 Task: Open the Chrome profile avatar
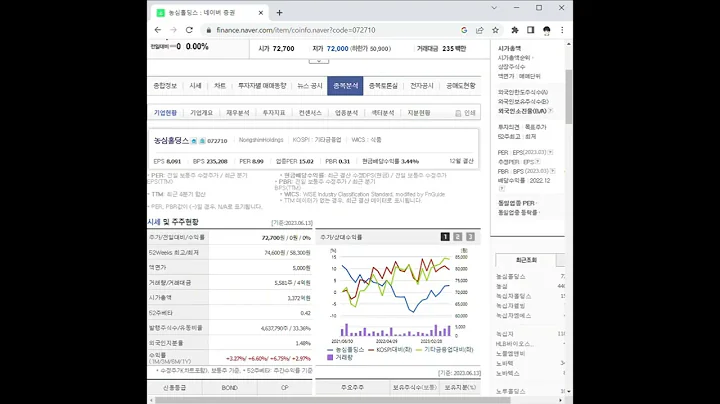(x=546, y=30)
